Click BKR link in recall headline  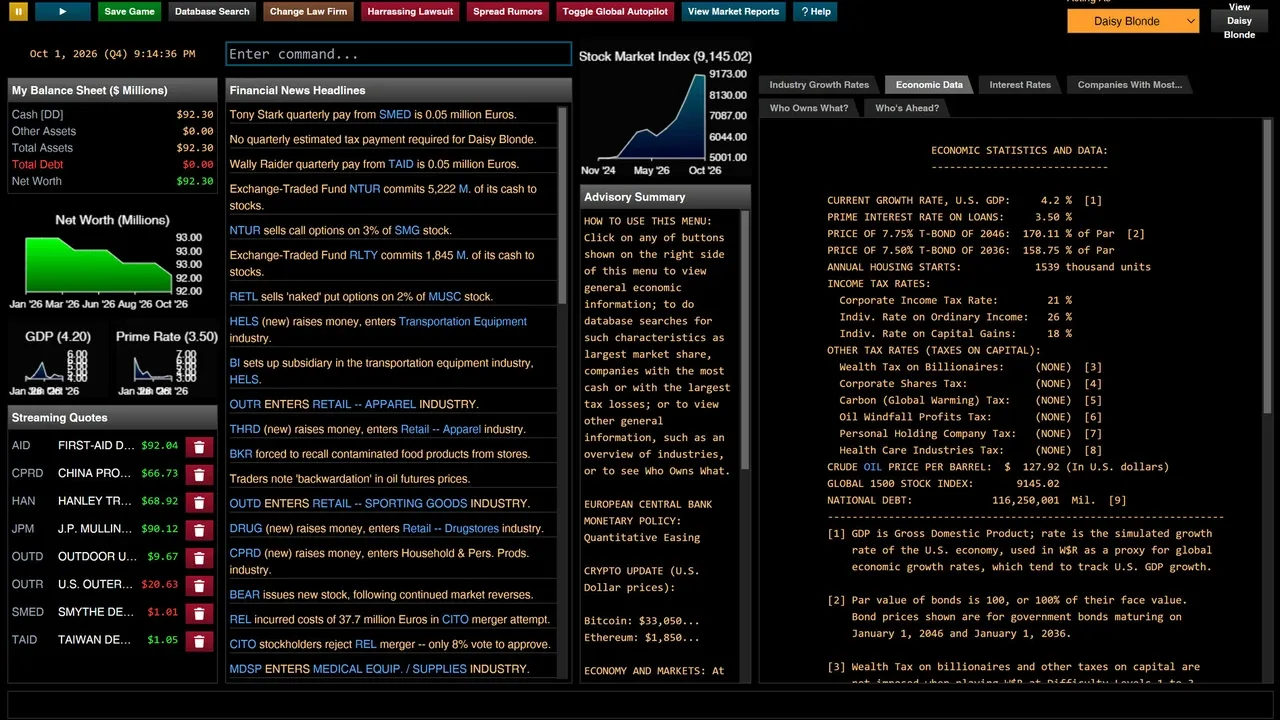241,454
